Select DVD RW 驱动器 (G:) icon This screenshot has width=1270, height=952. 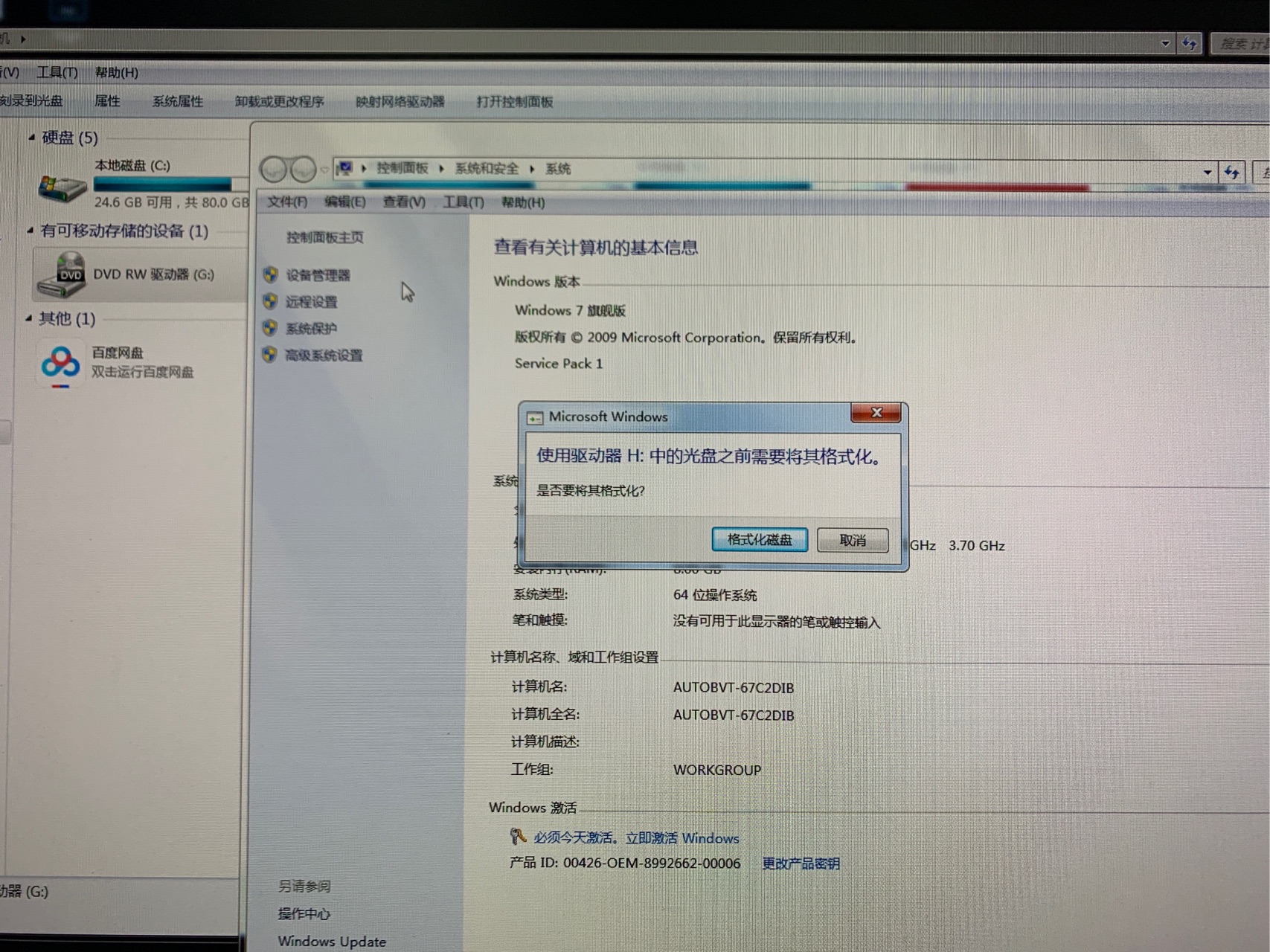(x=62, y=274)
